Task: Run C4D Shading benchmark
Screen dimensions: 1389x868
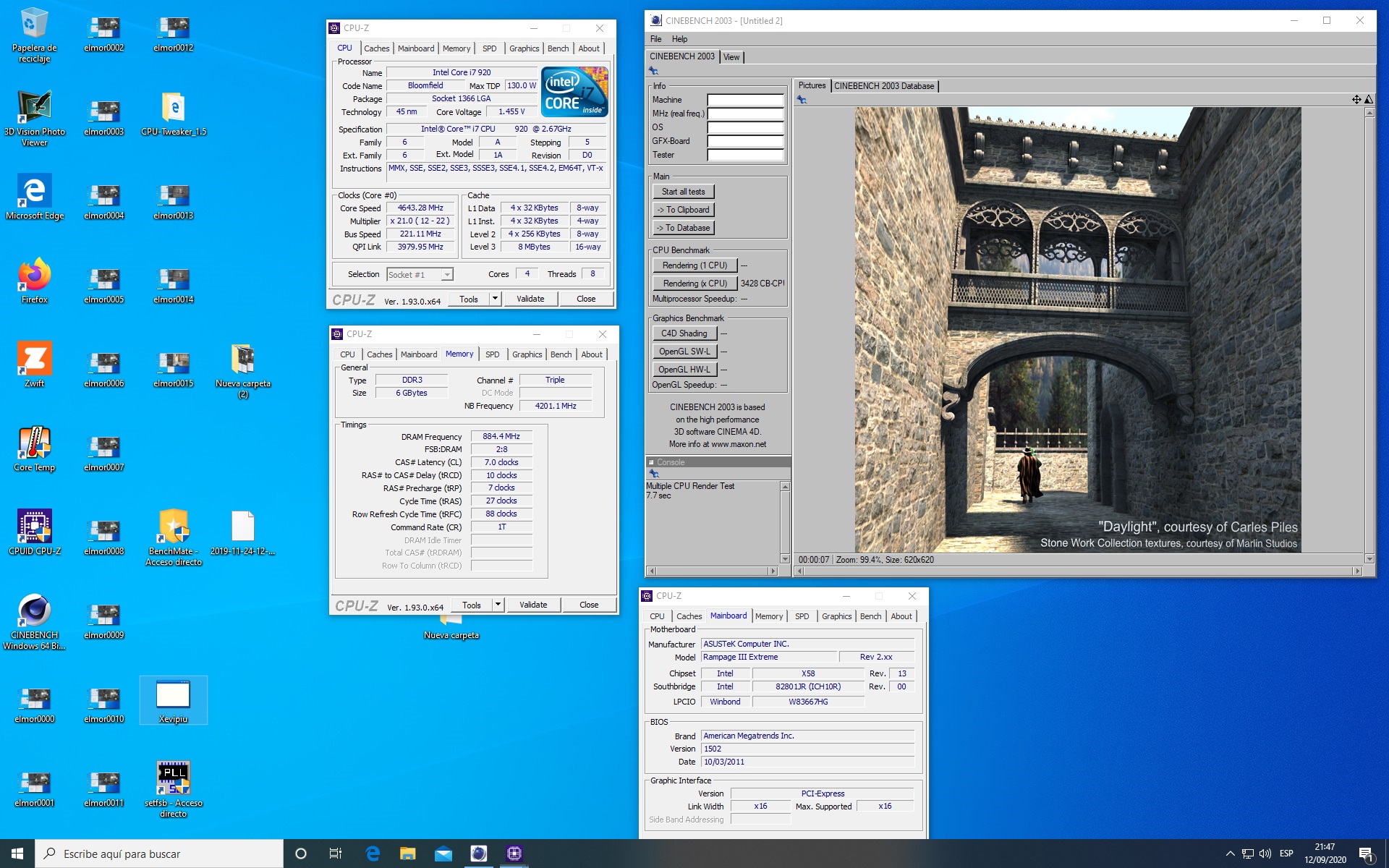Action: (684, 333)
